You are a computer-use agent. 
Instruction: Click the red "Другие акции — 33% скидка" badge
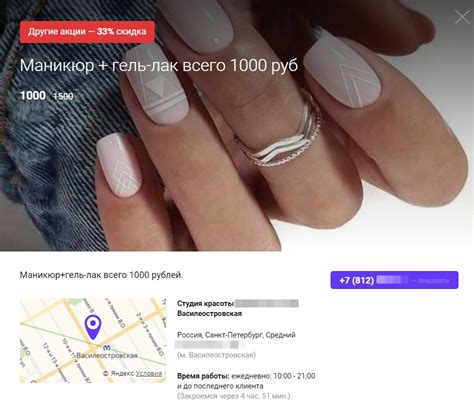87,32
